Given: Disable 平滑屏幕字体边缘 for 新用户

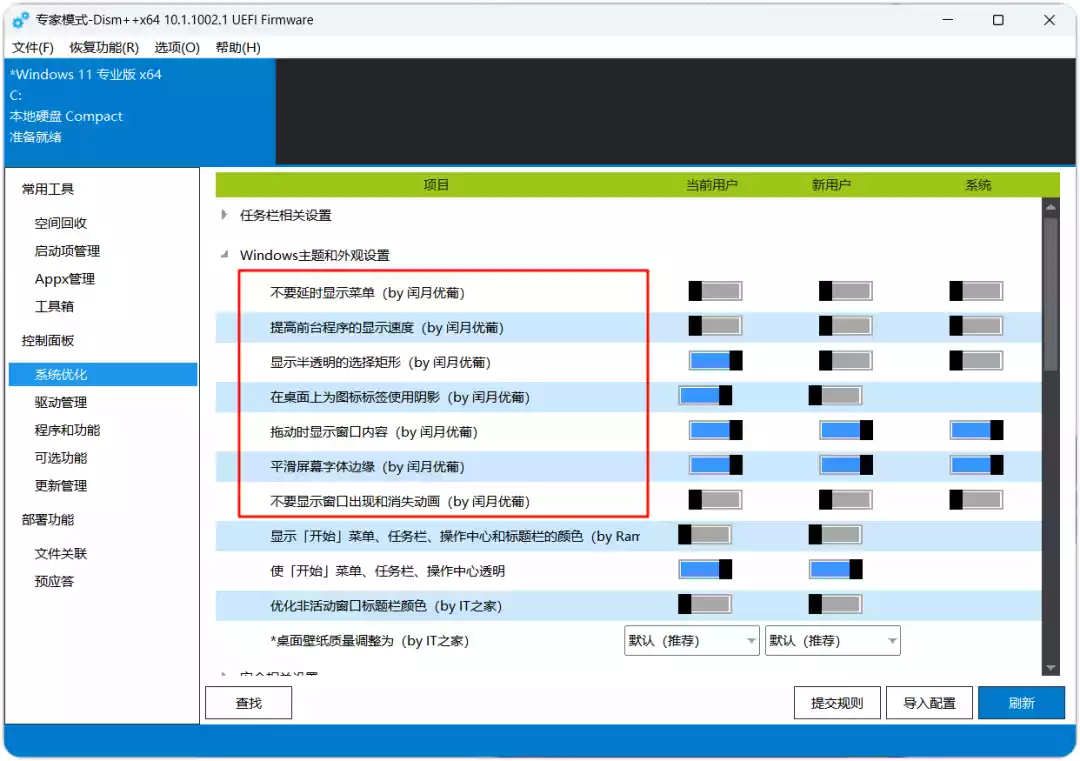Looking at the screenshot, I should coord(846,465).
